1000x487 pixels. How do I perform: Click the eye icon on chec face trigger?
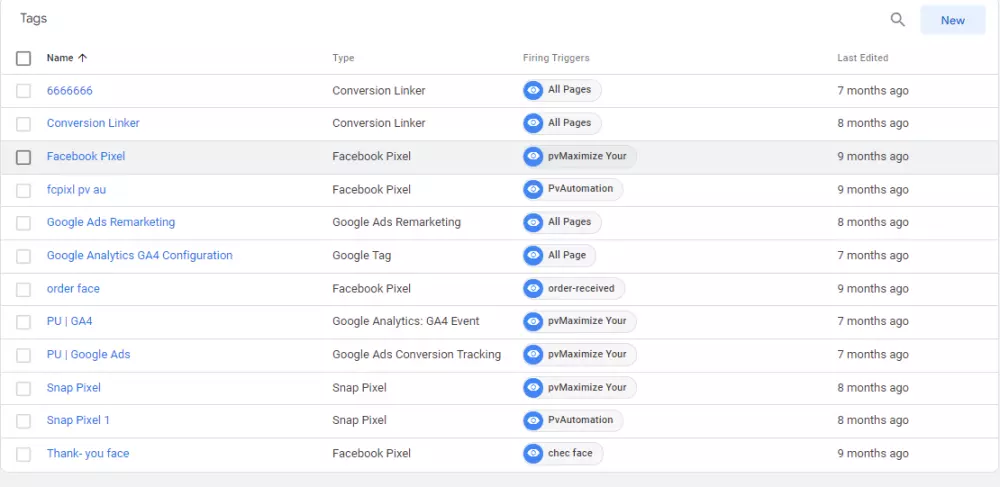[x=534, y=454]
